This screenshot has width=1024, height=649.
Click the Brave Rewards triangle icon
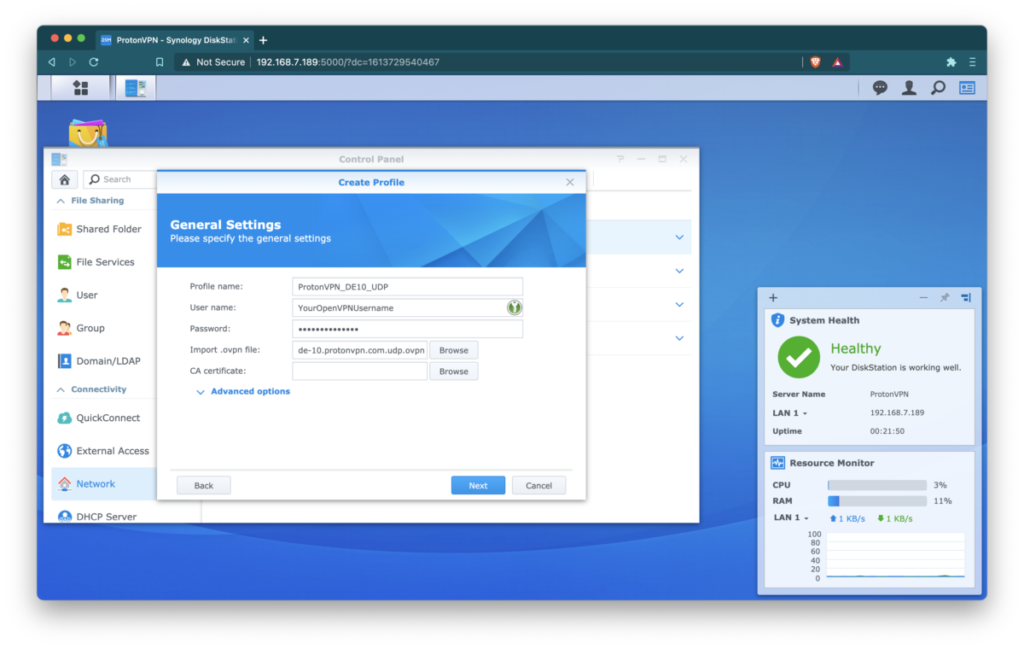pos(837,62)
